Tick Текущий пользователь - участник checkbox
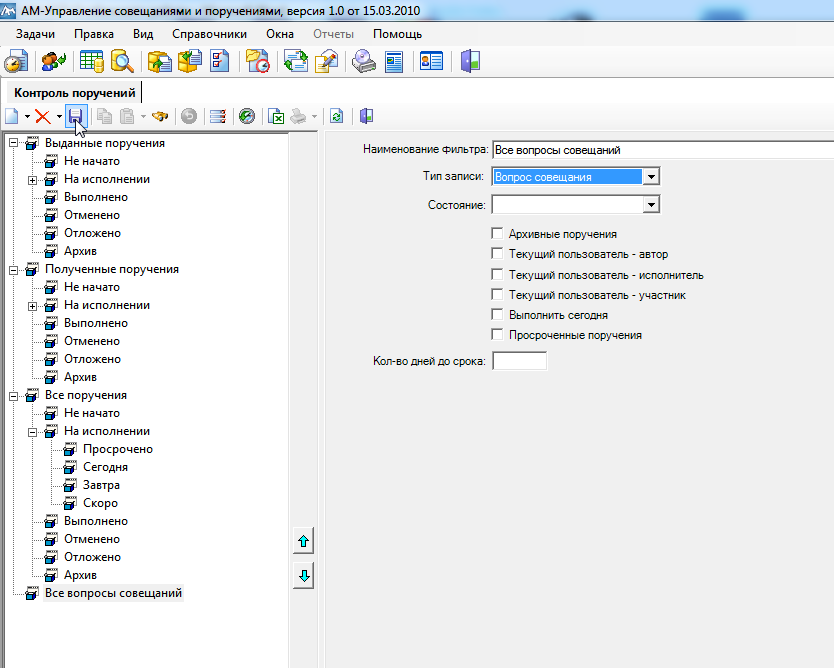 pos(497,294)
